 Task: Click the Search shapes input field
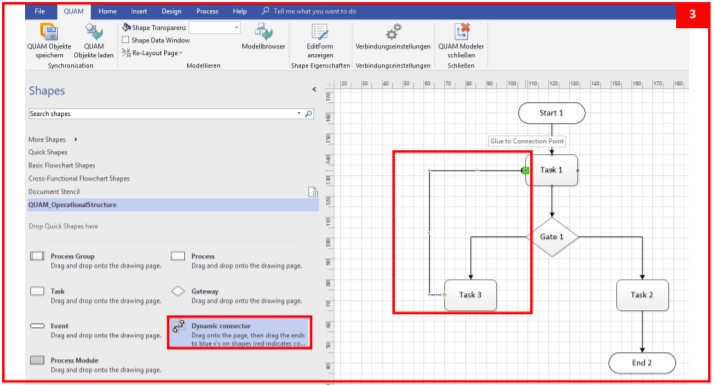point(164,113)
